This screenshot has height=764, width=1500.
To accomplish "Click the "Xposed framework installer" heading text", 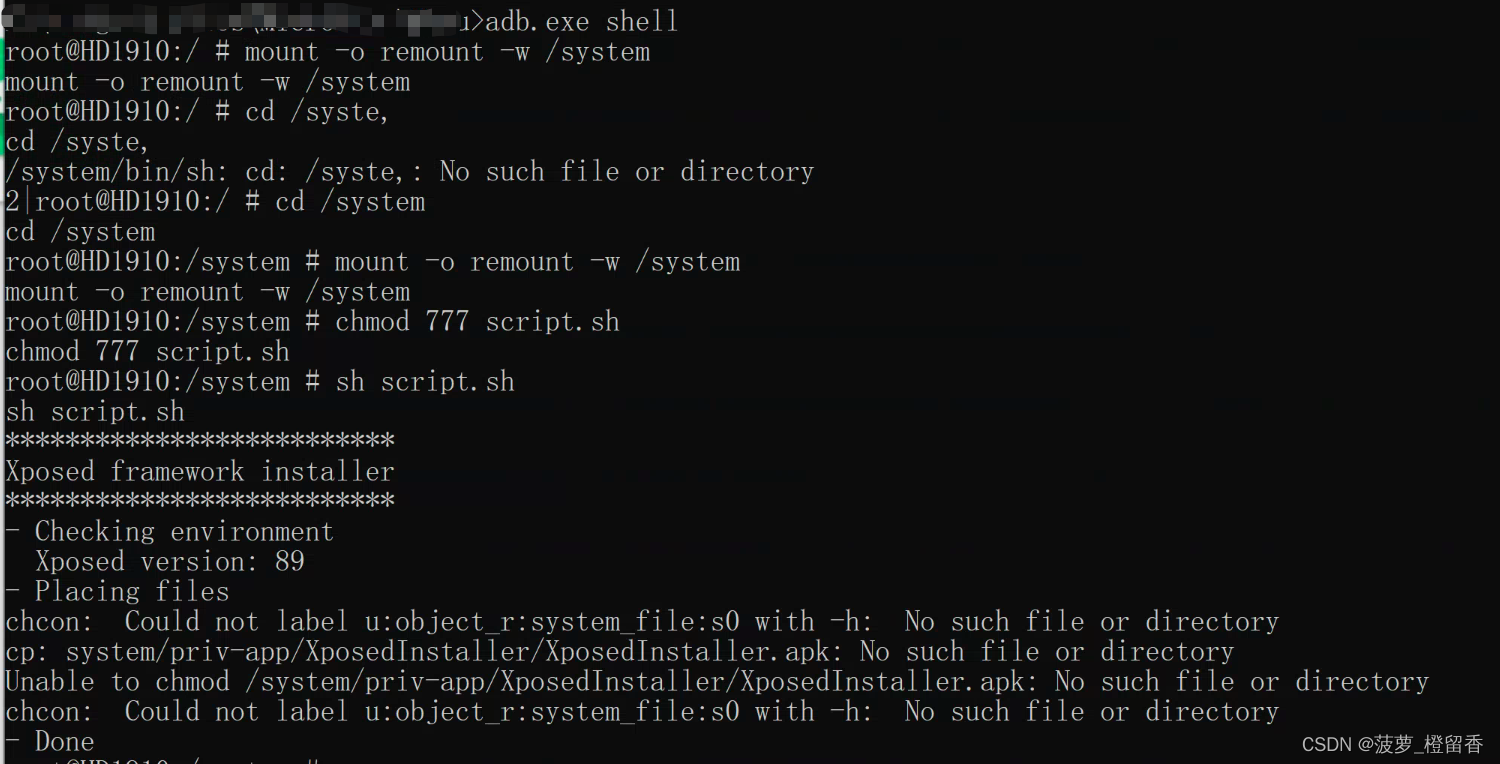I will point(200,472).
